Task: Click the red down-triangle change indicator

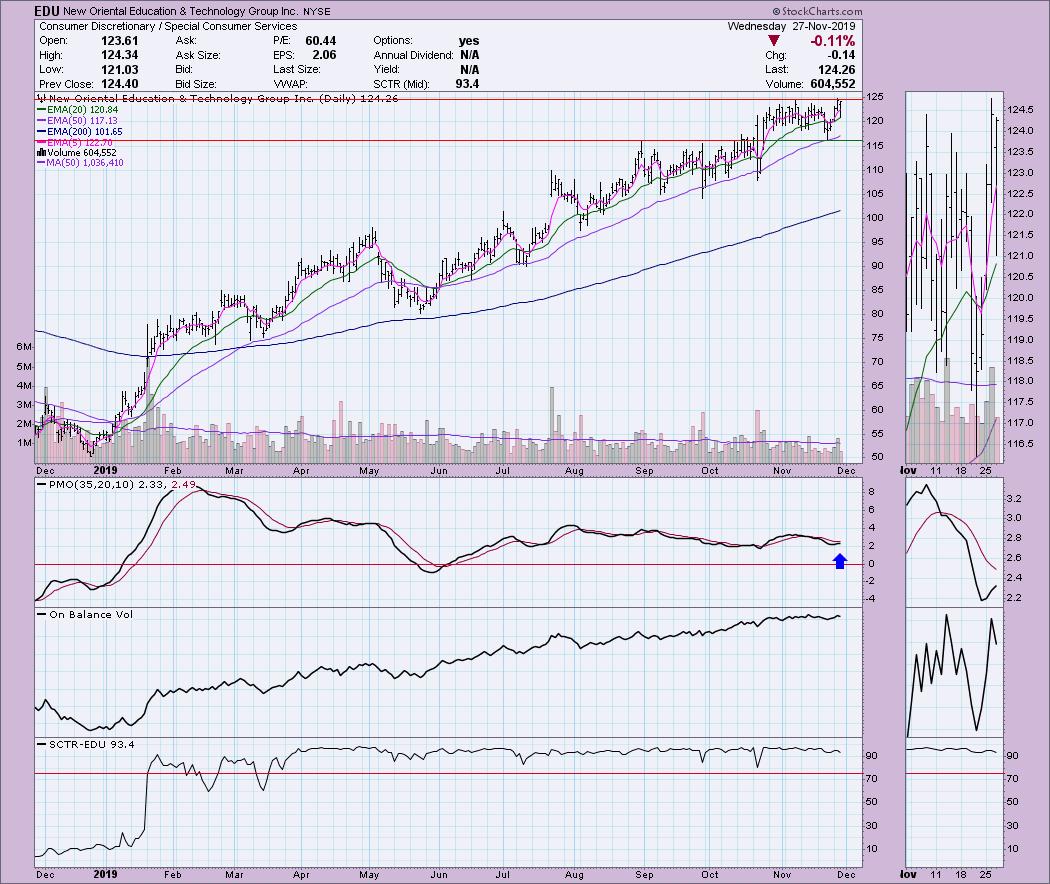Action: click(773, 42)
